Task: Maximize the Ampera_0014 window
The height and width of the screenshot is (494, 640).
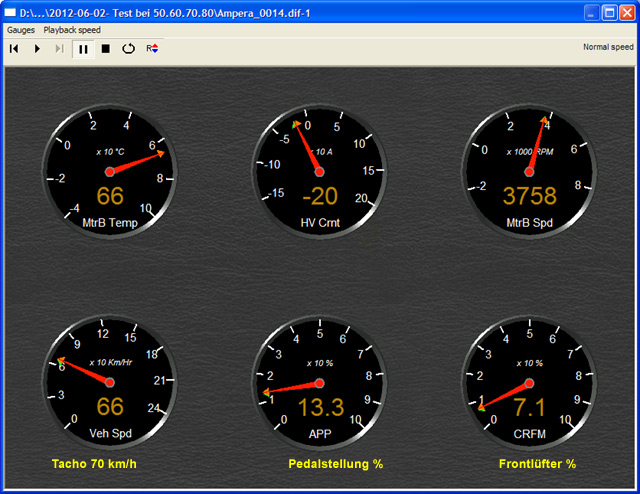Action: pos(606,11)
